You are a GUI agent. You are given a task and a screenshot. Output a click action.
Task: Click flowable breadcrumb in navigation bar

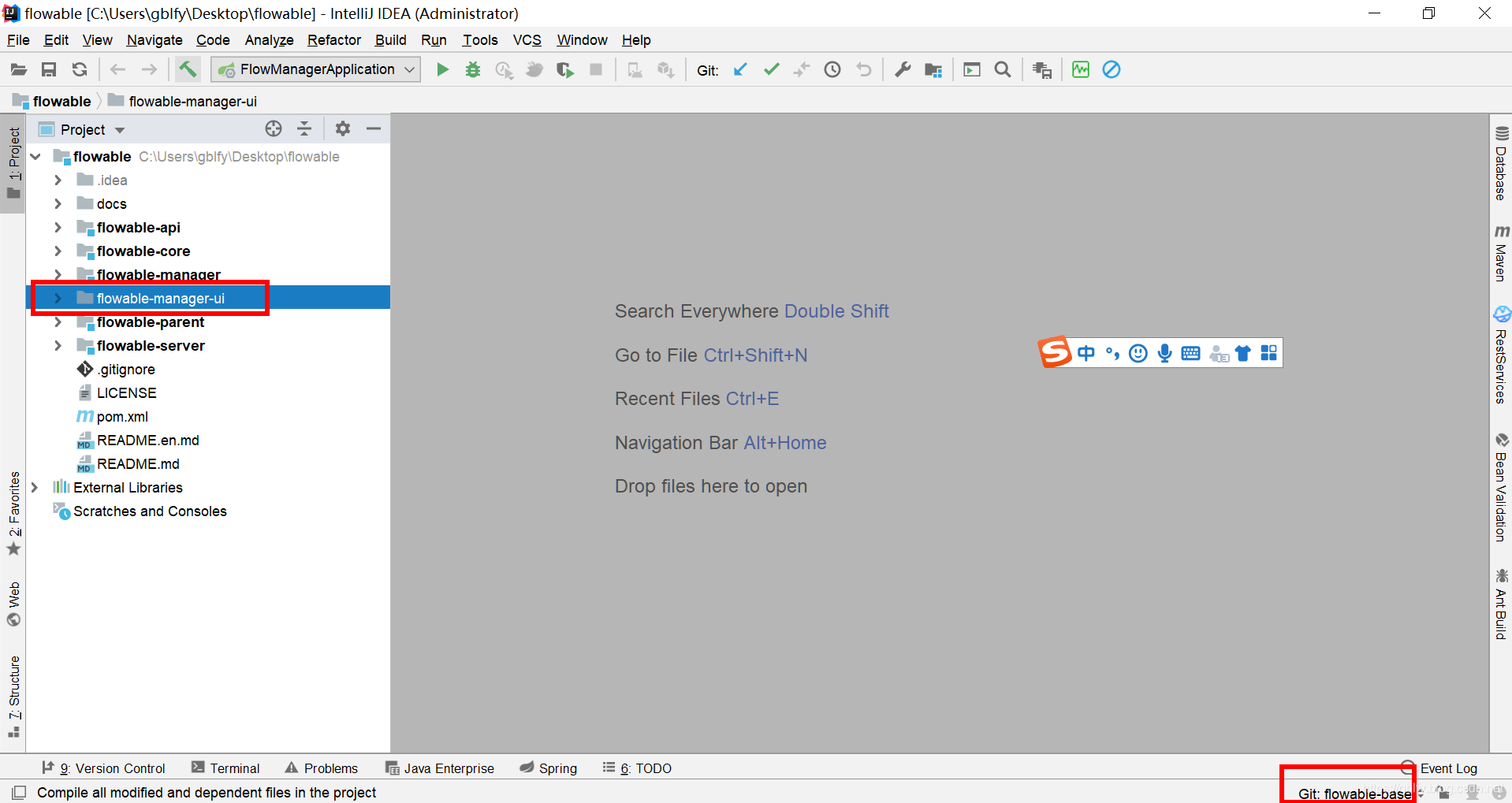pyautogui.click(x=52, y=101)
